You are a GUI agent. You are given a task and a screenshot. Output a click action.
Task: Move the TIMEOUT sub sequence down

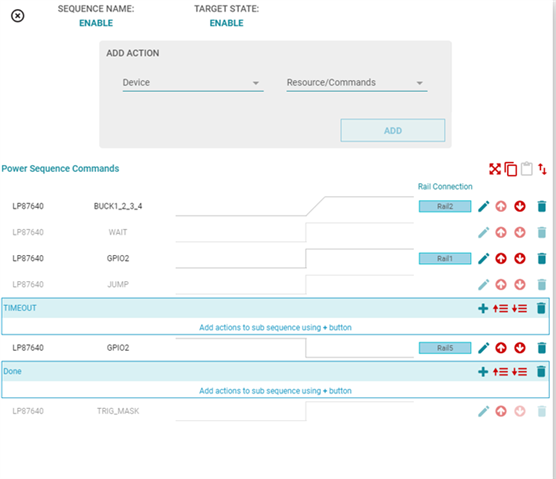pyautogui.click(x=519, y=308)
